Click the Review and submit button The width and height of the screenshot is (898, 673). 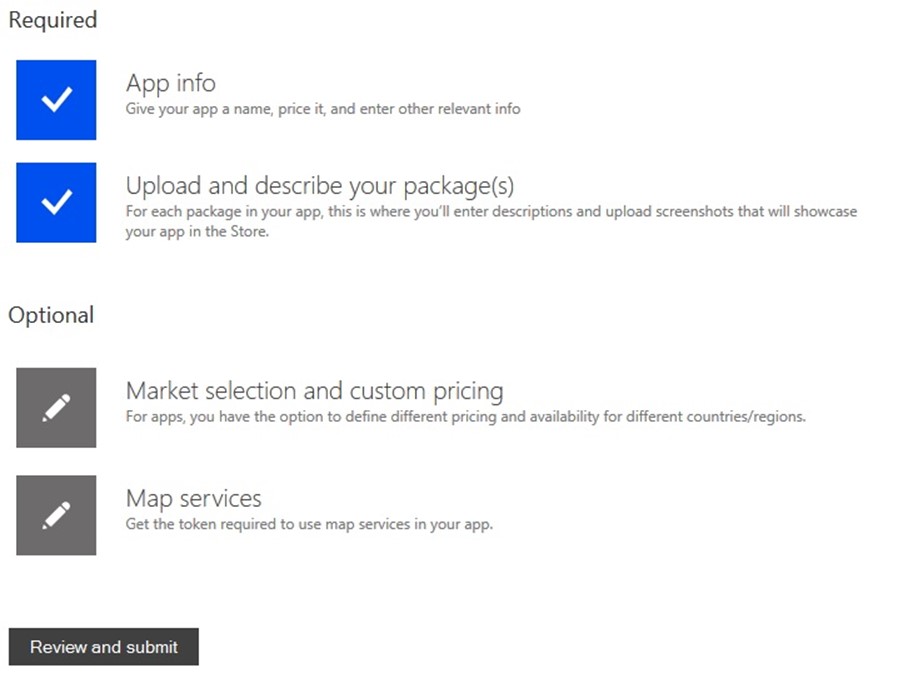click(x=104, y=647)
